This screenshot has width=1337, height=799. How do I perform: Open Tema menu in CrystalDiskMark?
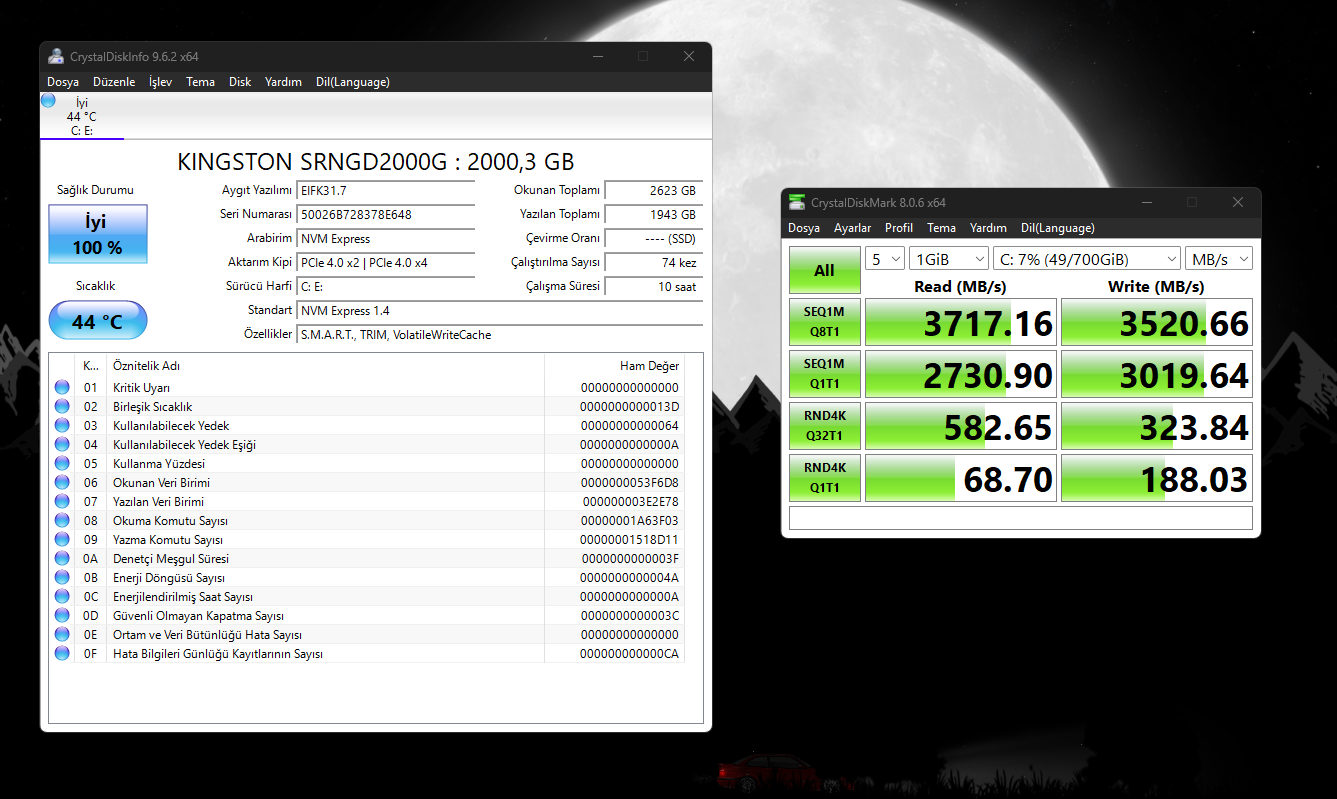(941, 228)
